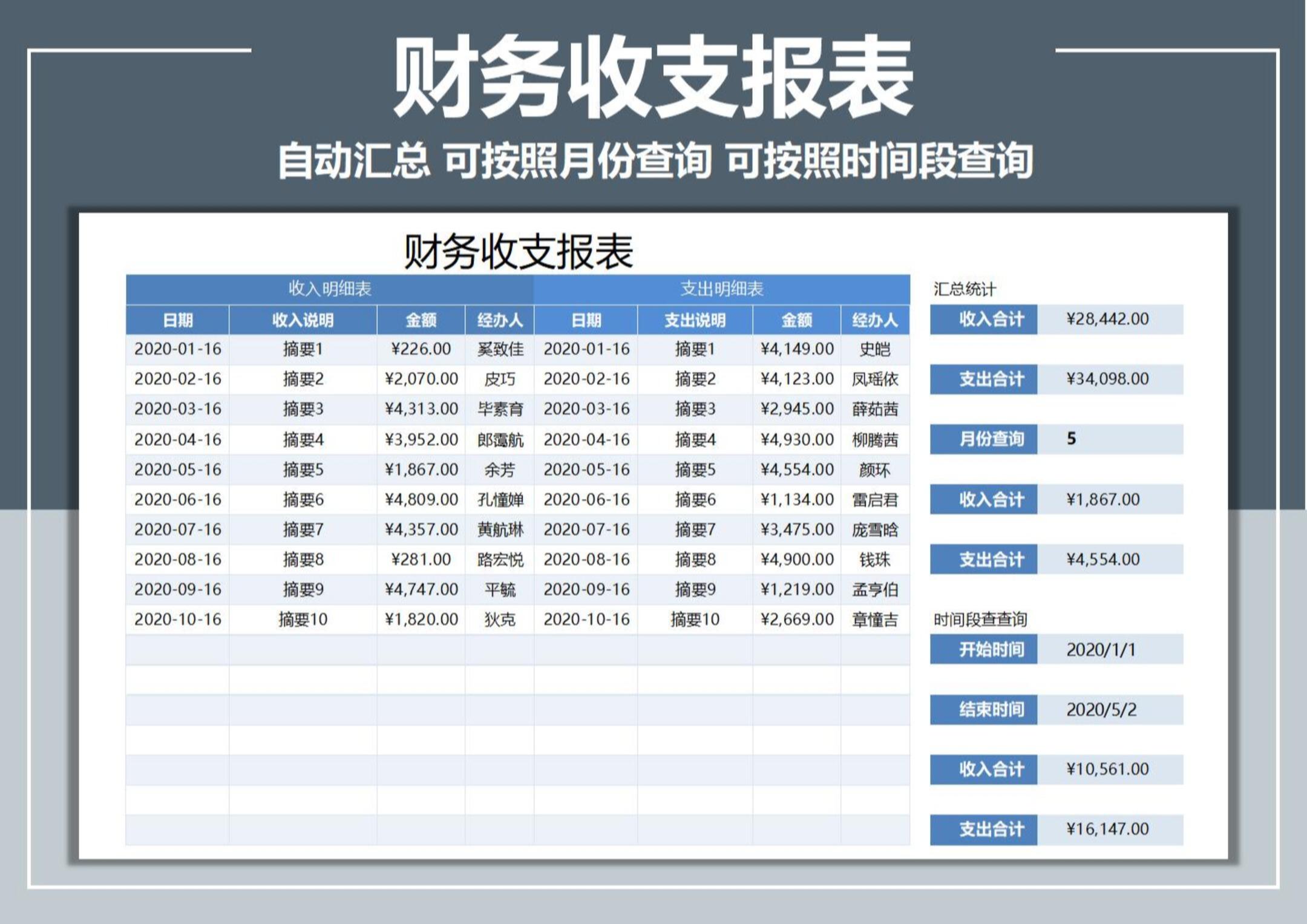Click expense amount ¥3,475.00
Image resolution: width=1307 pixels, height=924 pixels.
[x=797, y=529]
